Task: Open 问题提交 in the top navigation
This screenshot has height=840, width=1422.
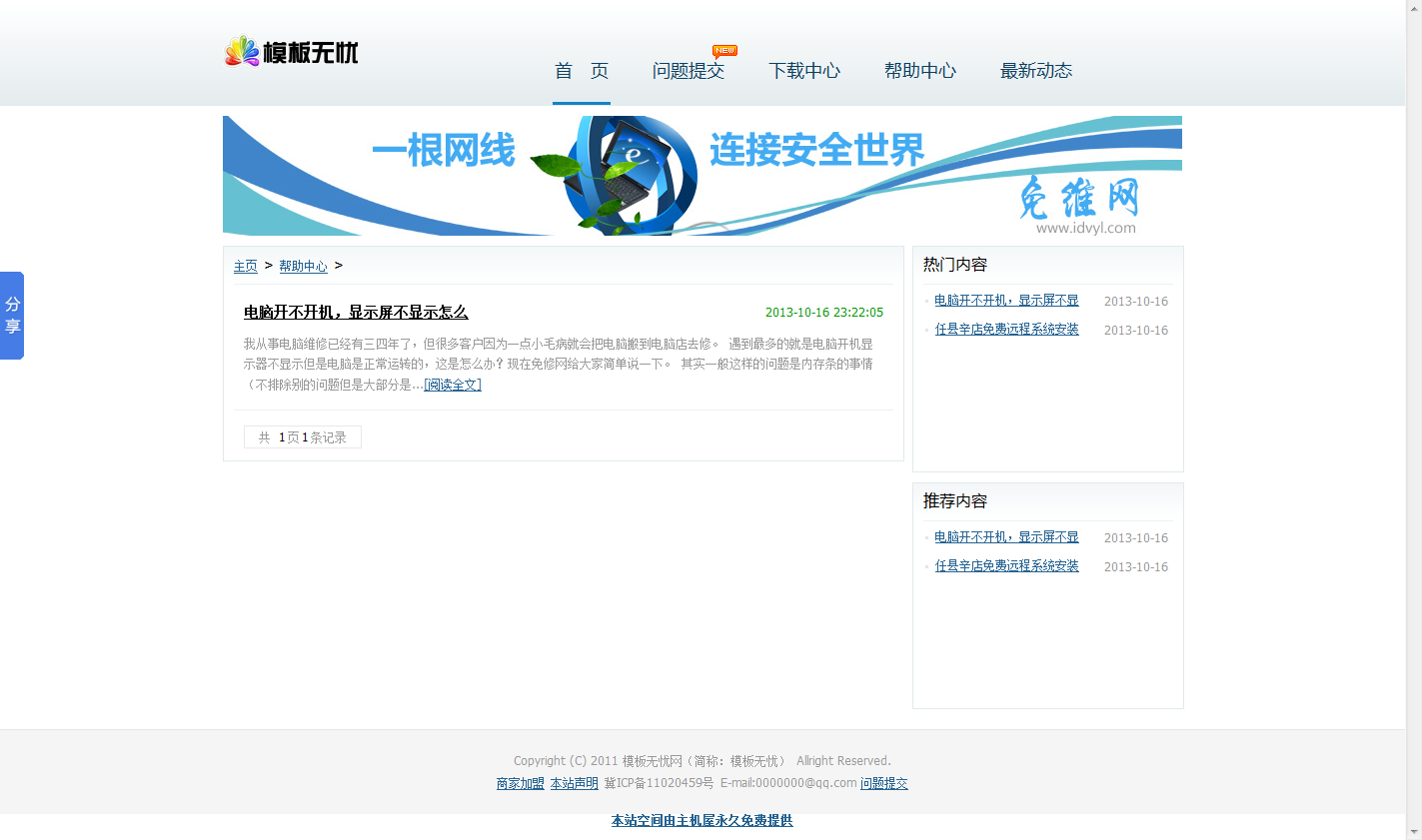Action: pos(688,71)
